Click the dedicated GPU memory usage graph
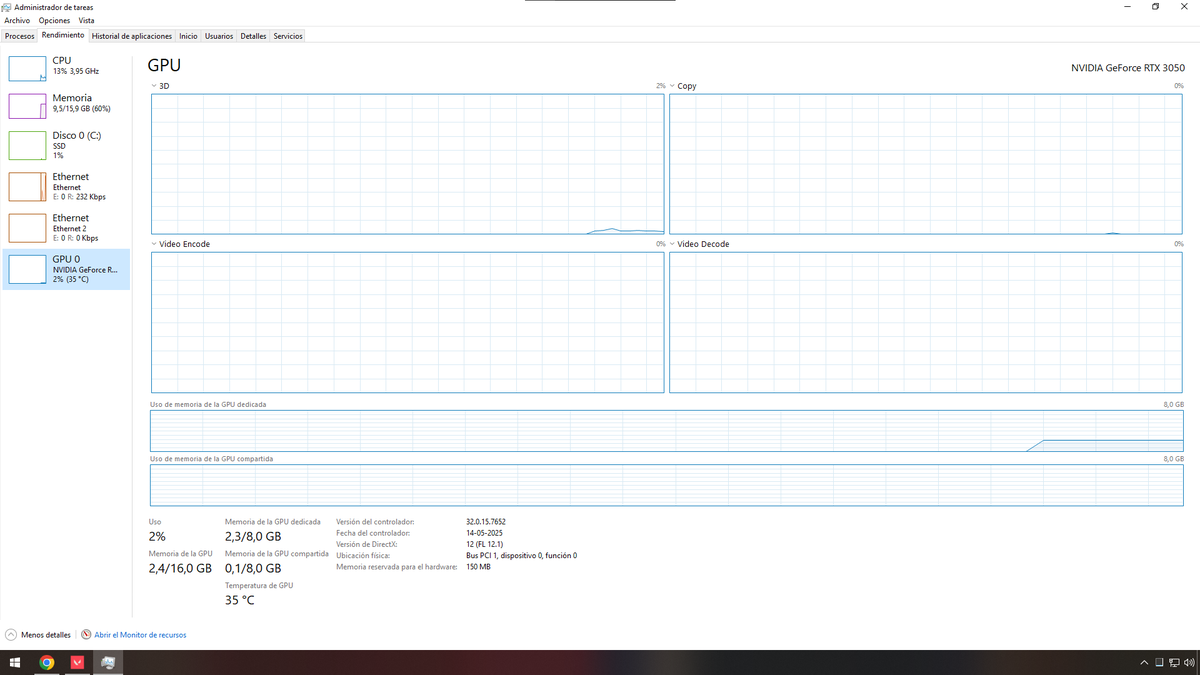 pyautogui.click(x=667, y=431)
